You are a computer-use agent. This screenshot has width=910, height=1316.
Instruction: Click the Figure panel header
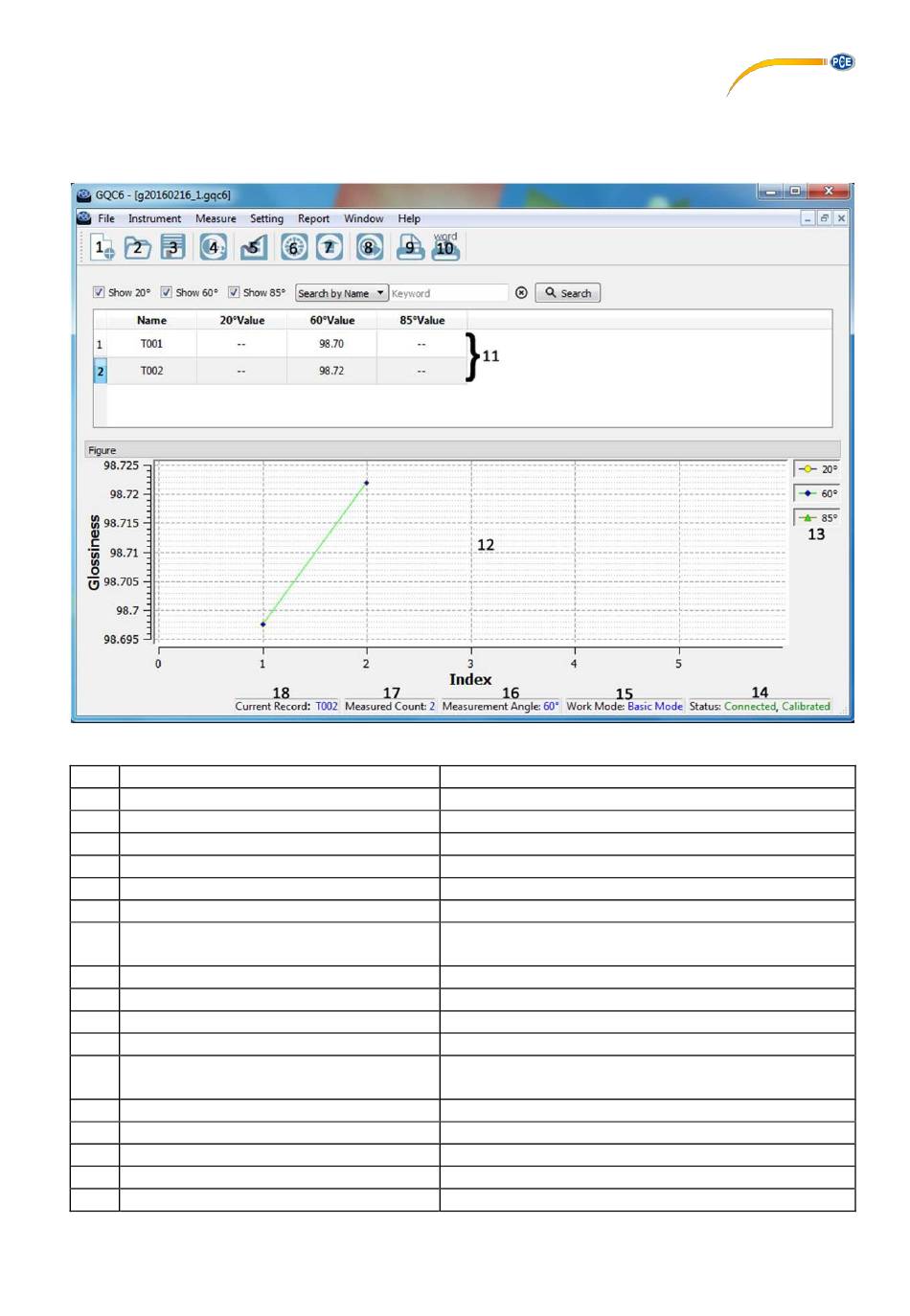tap(464, 450)
